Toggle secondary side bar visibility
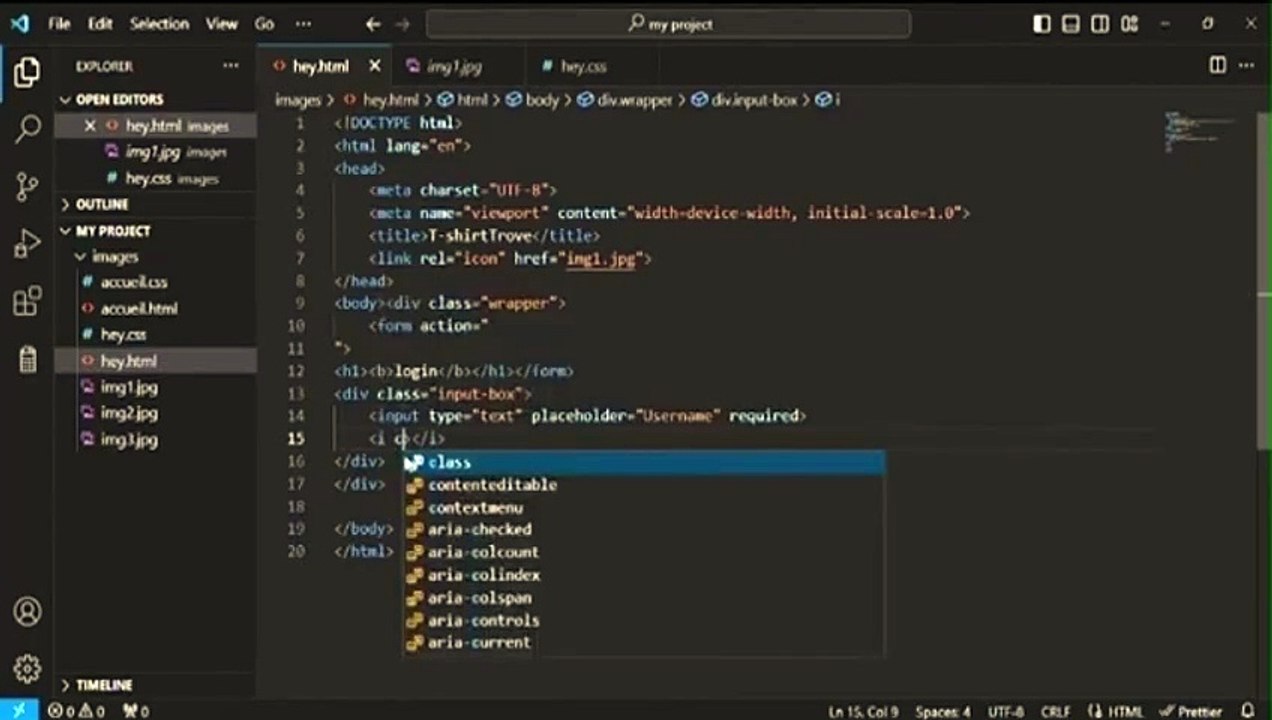 [1100, 24]
